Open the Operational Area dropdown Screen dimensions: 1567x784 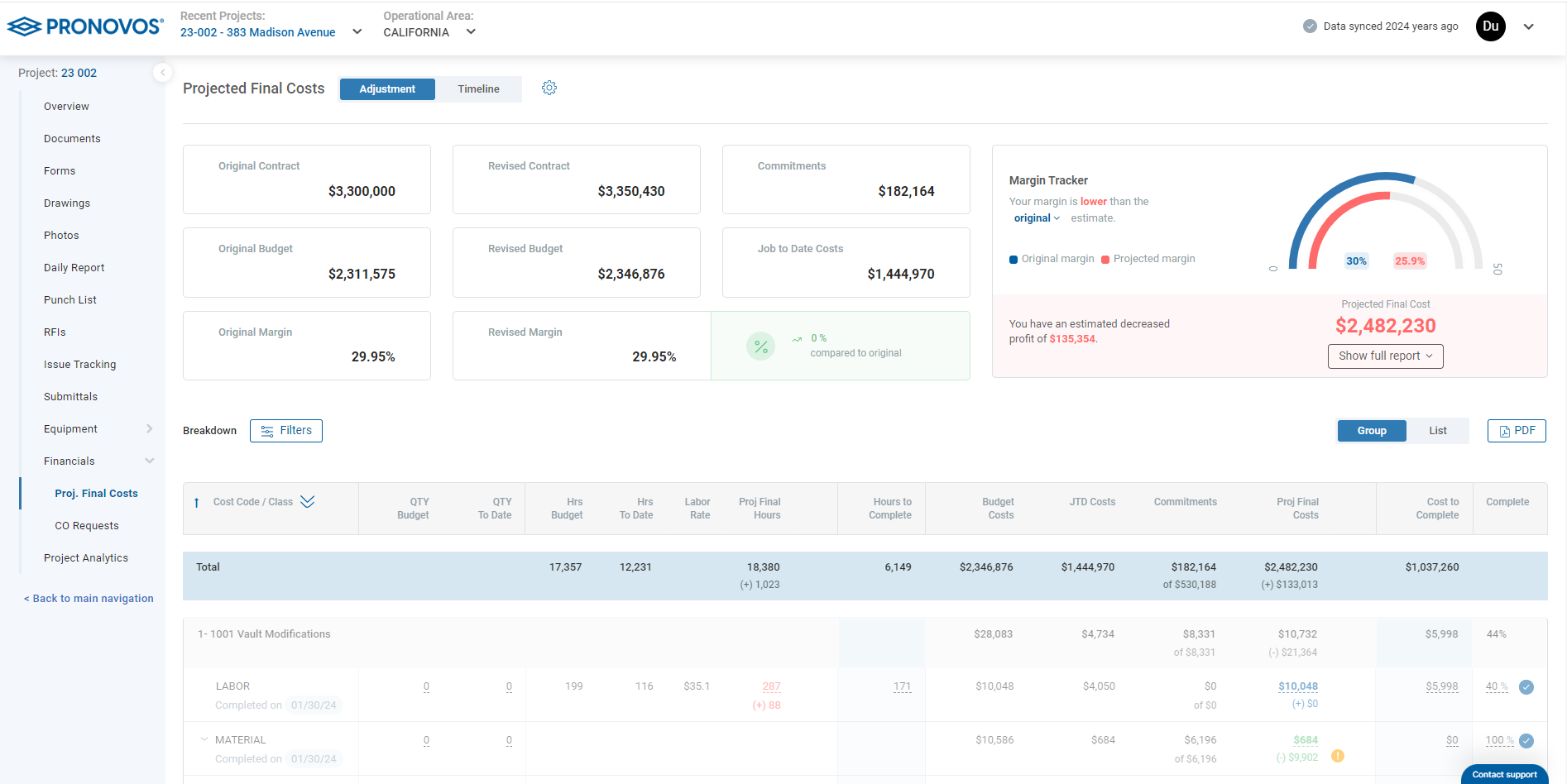471,32
